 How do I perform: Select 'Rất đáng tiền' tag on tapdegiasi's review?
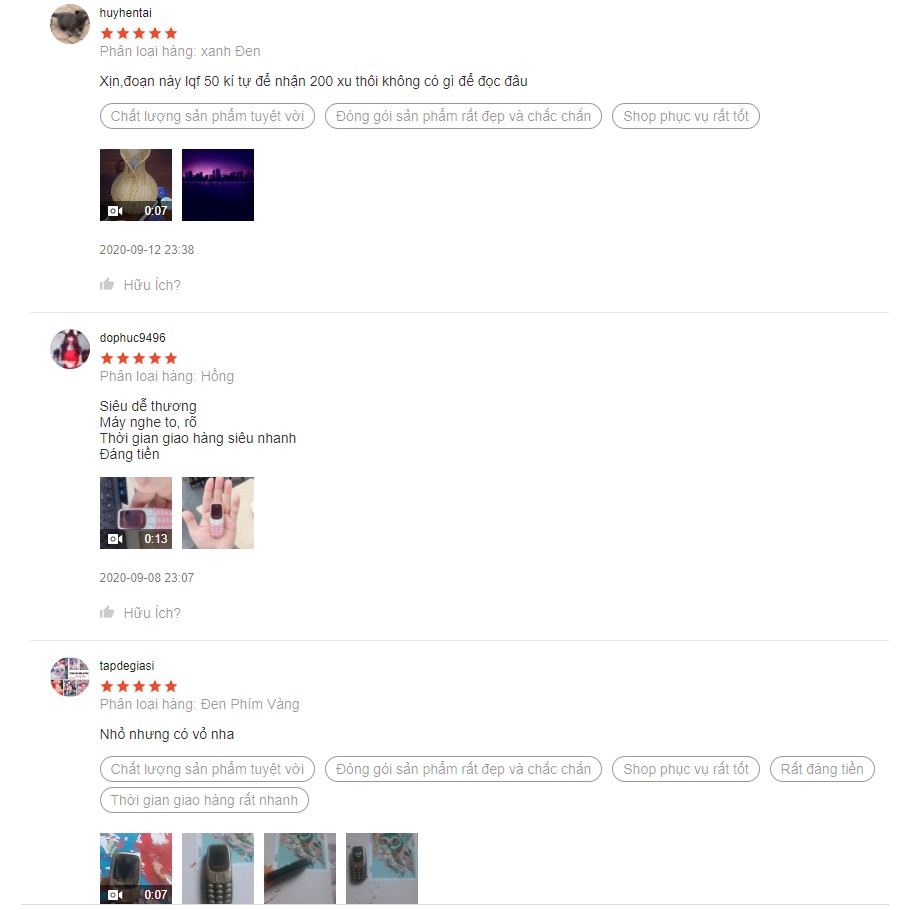point(822,769)
